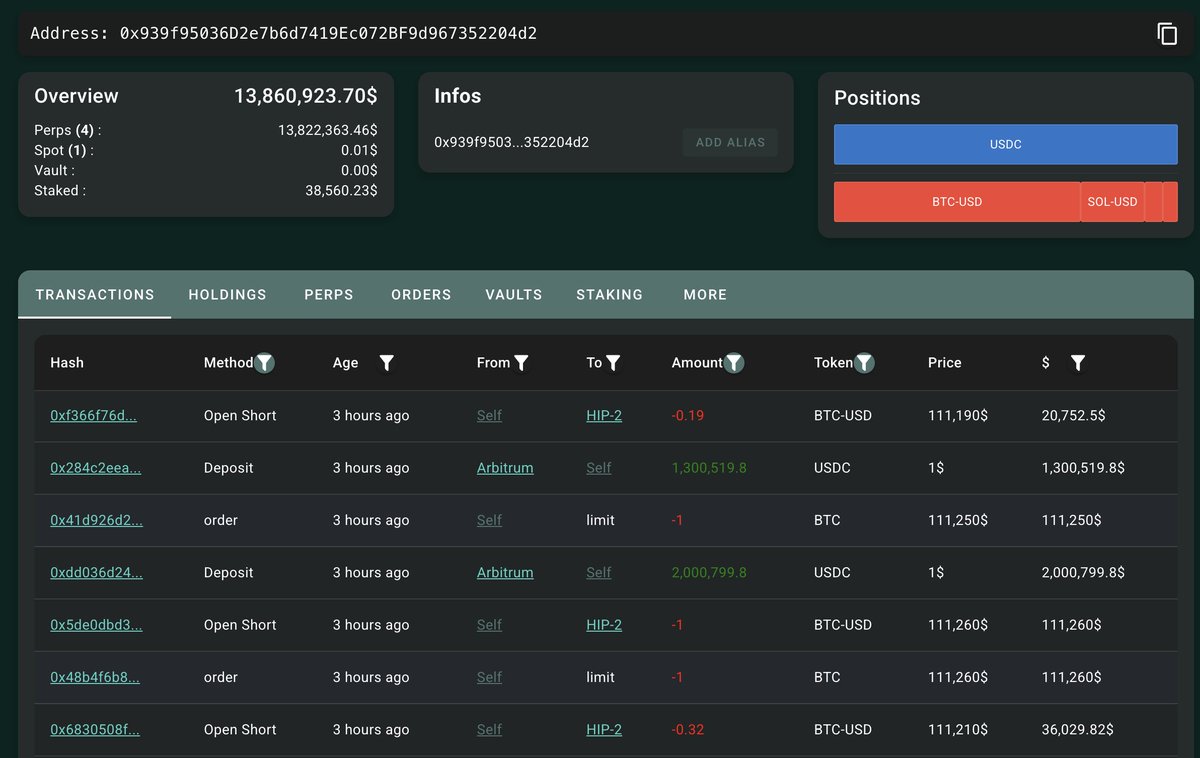This screenshot has width=1200, height=758.
Task: Open transaction hash 0xf366f76d
Action: click(x=93, y=416)
